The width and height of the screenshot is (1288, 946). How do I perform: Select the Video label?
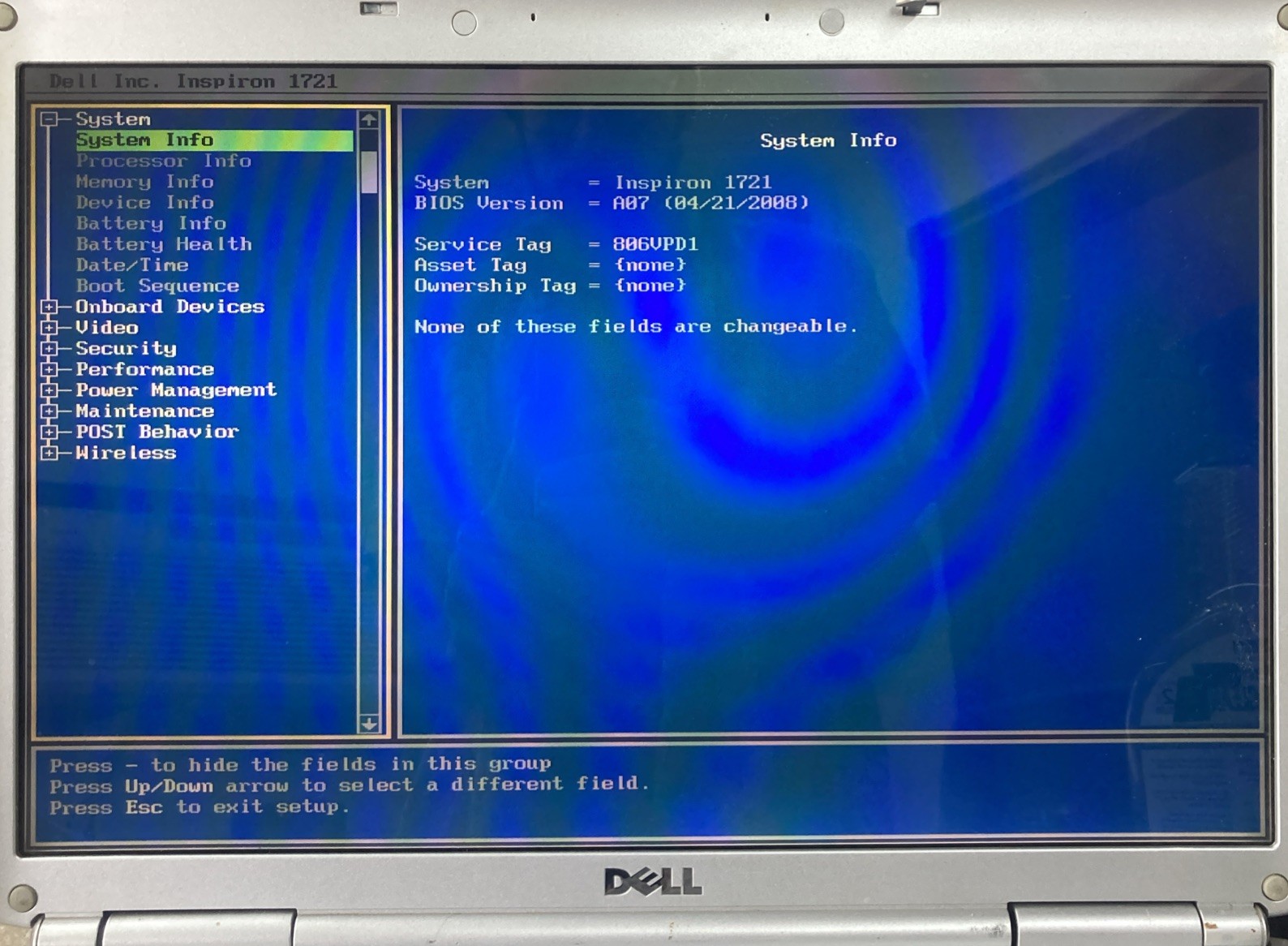[x=107, y=328]
